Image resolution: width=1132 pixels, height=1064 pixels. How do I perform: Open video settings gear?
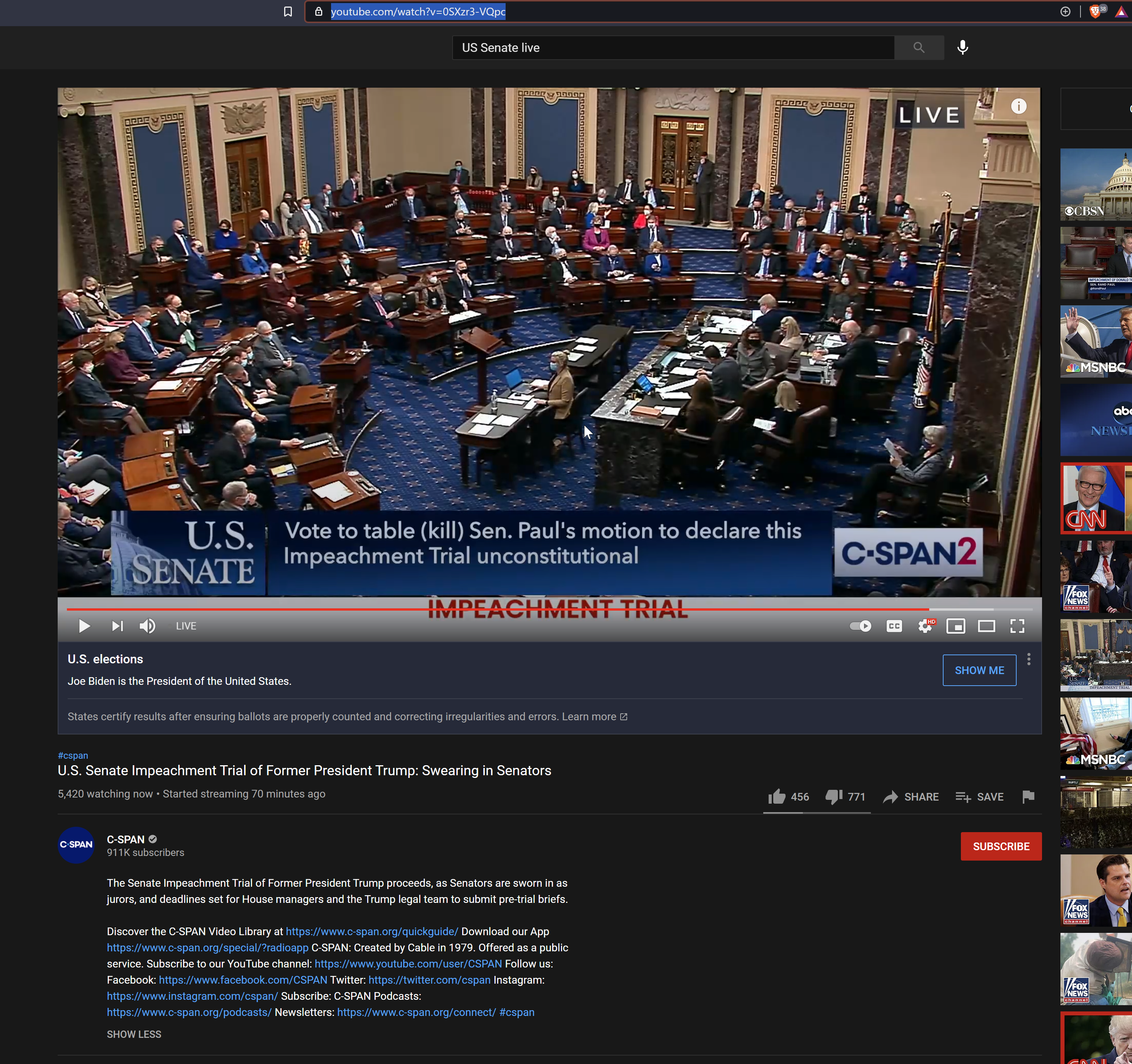tap(925, 626)
